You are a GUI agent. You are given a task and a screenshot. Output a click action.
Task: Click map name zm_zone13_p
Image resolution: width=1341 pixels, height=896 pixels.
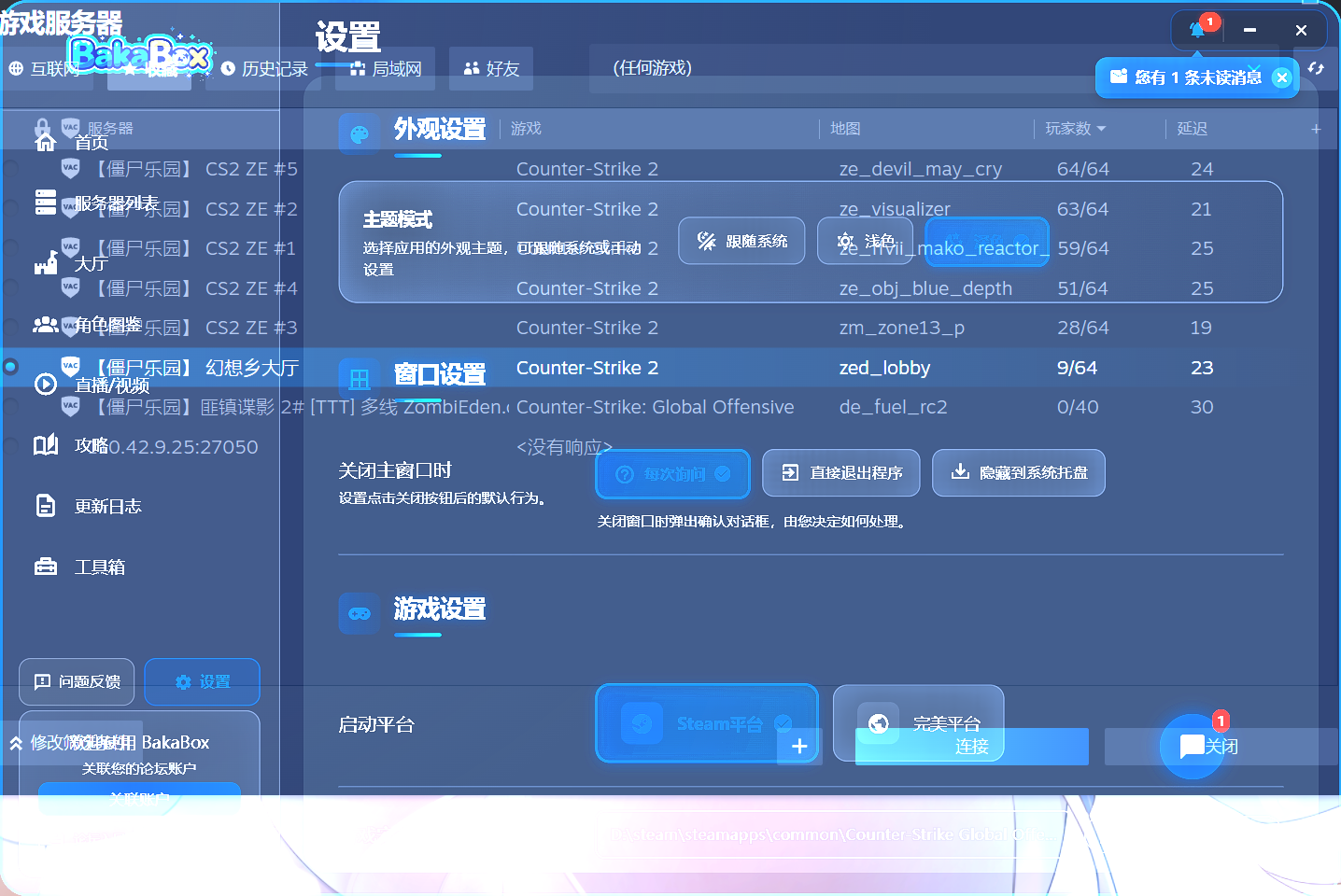[x=902, y=328]
